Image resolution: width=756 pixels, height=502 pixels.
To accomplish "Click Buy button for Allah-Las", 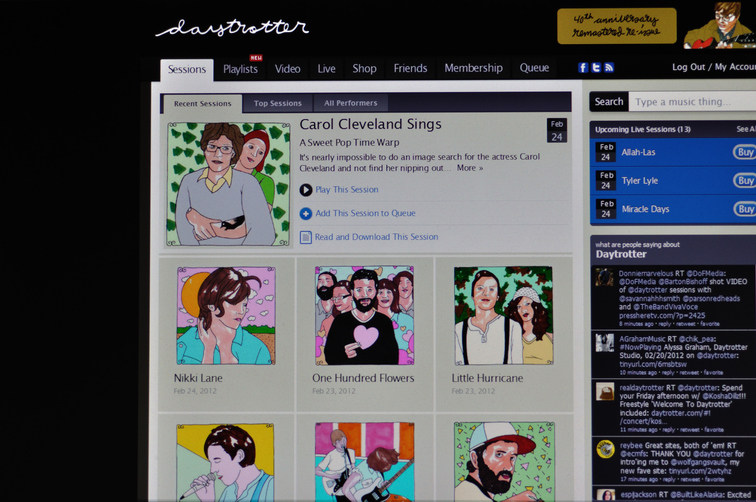I will click(744, 152).
